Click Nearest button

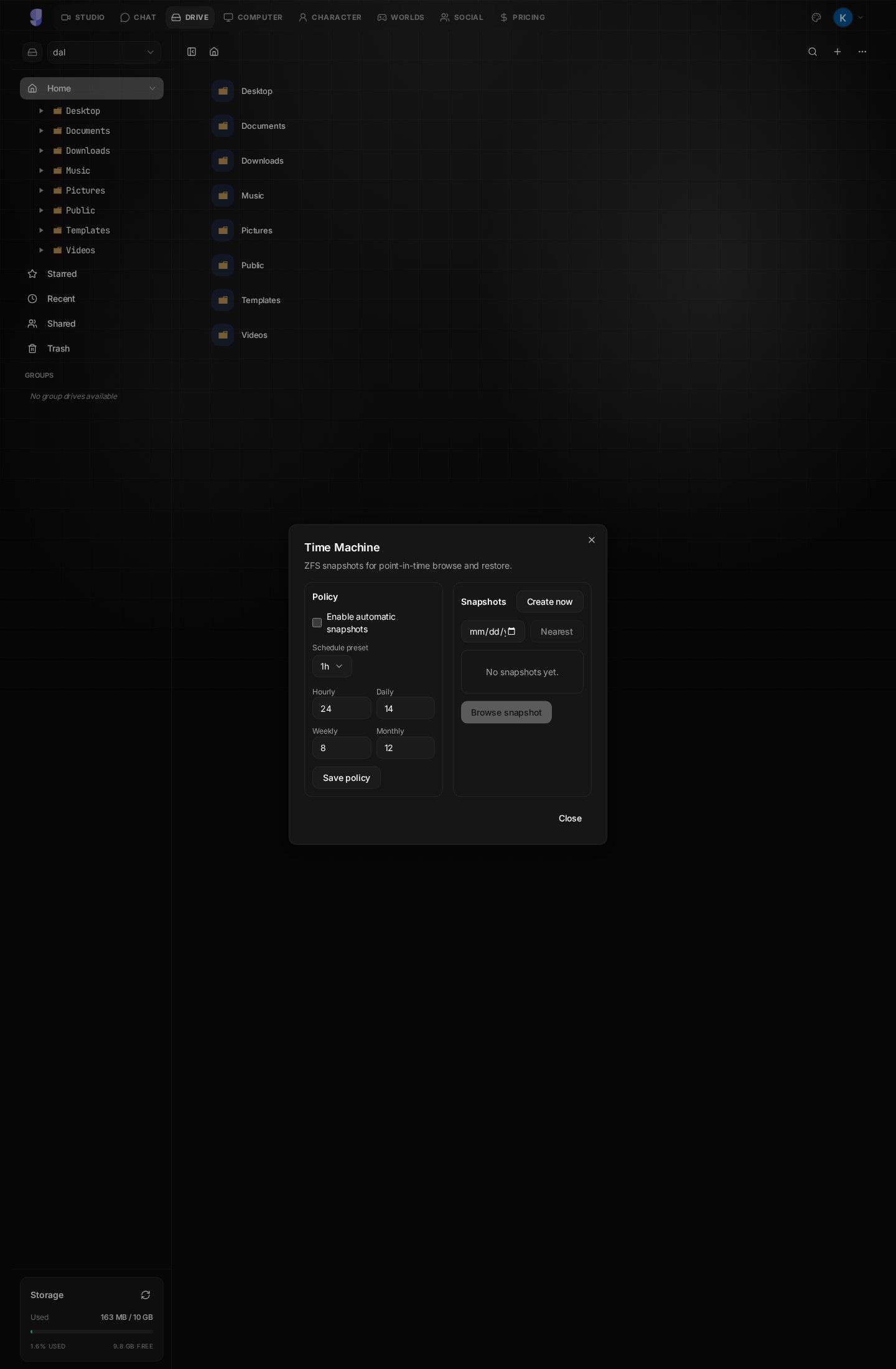click(556, 632)
